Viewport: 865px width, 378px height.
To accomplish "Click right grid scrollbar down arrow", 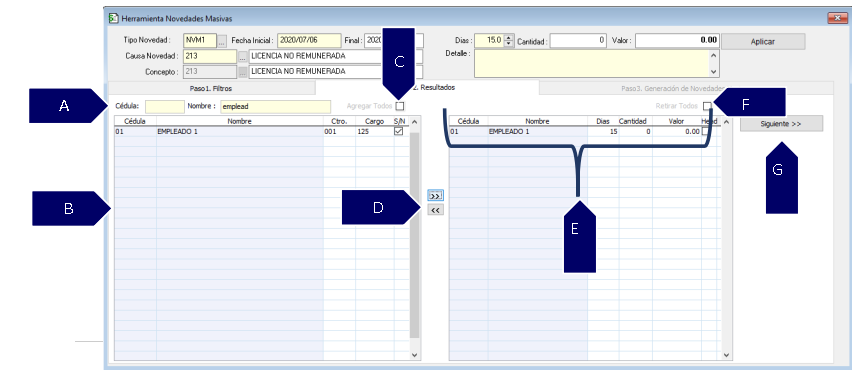I will coord(727,355).
